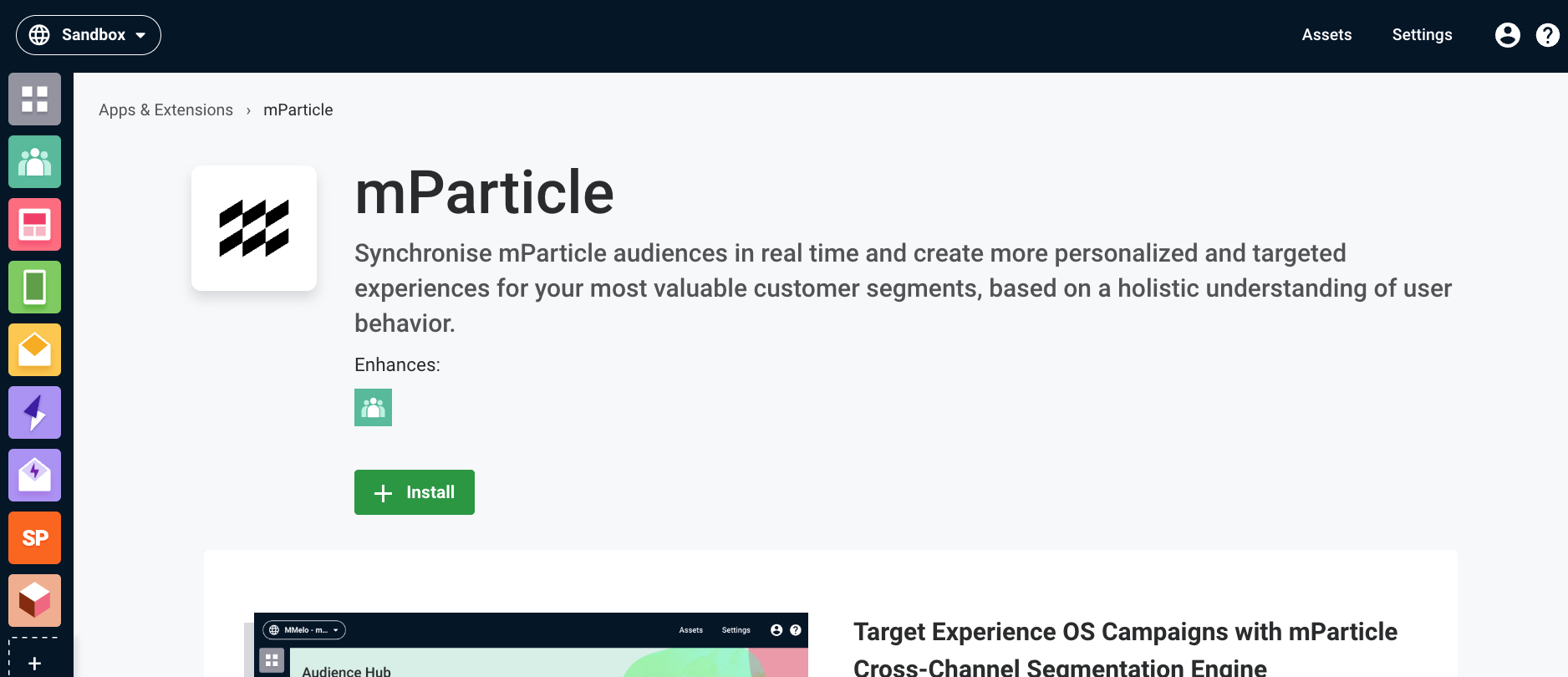Open the yellow email envelope app icon

click(x=34, y=349)
